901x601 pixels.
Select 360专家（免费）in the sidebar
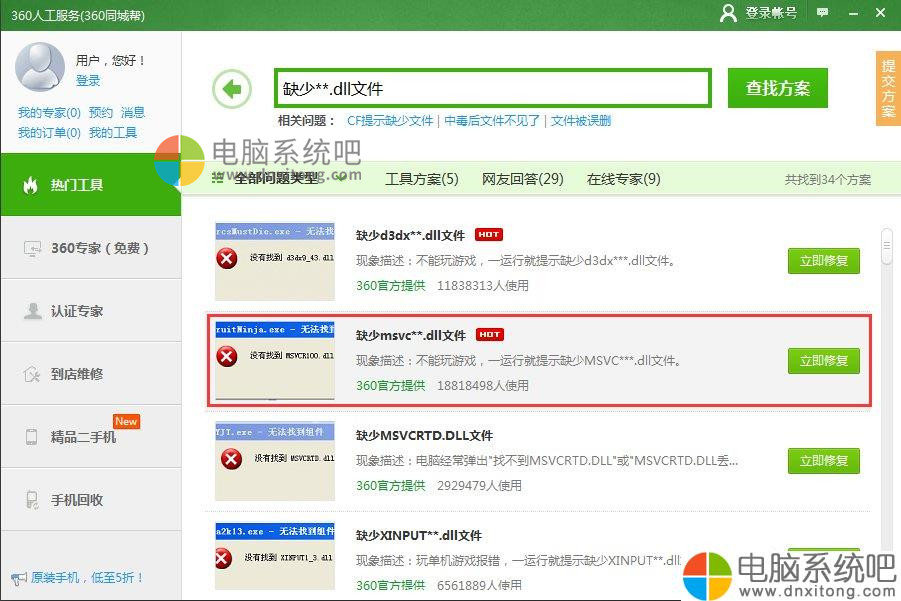(x=91, y=248)
